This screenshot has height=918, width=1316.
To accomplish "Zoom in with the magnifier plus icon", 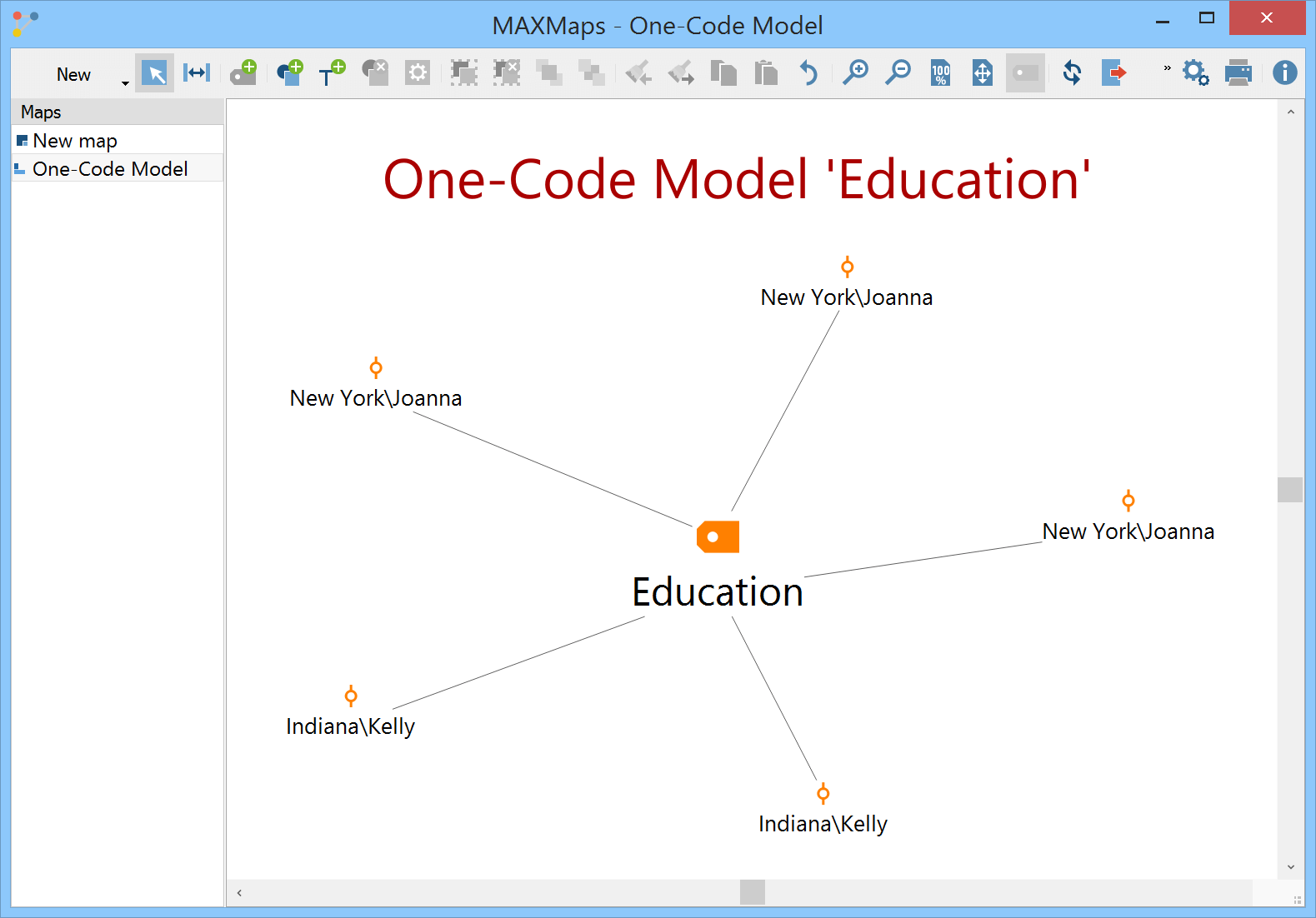I will point(855,73).
